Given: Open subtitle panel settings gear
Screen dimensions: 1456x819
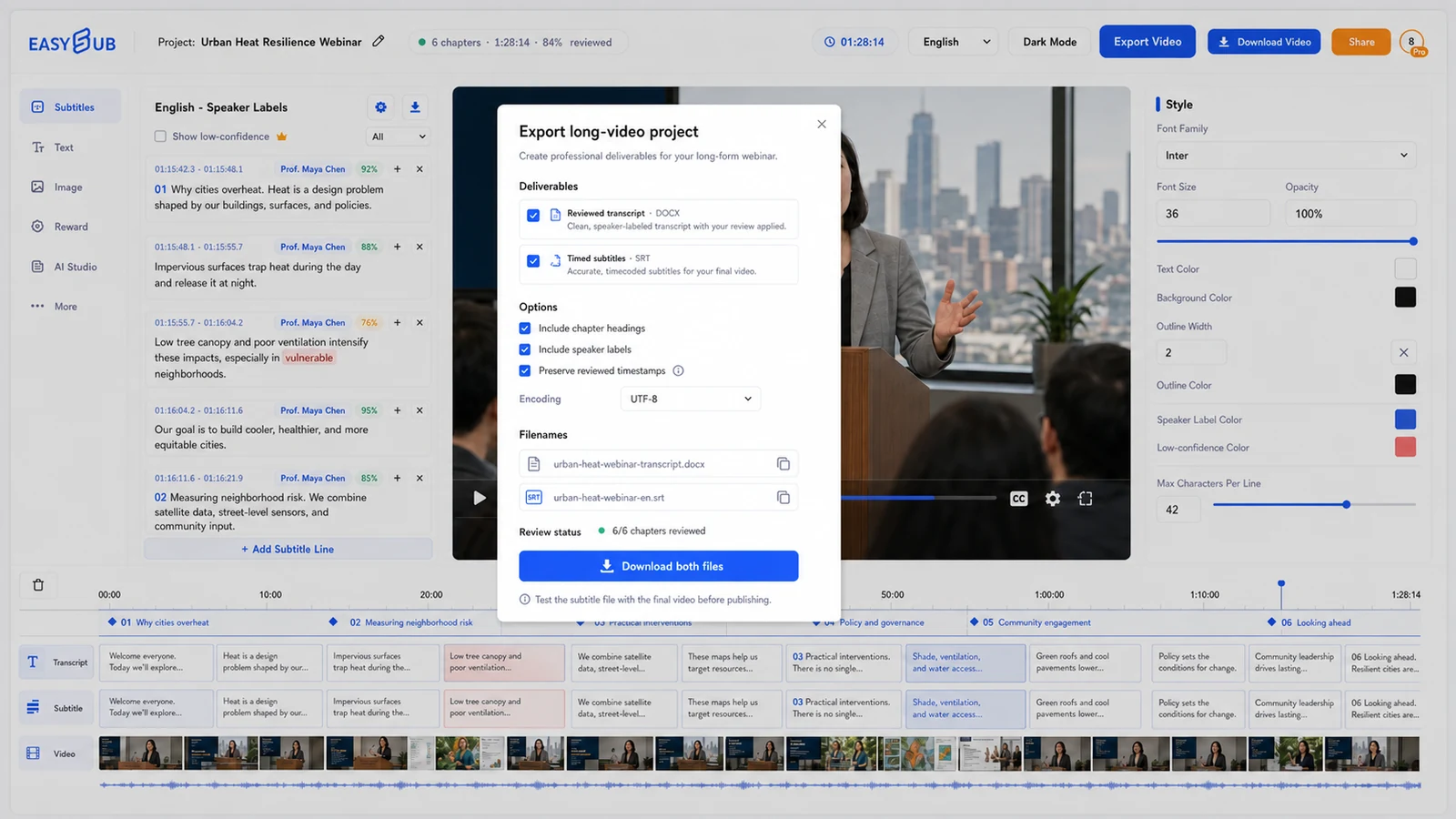Looking at the screenshot, I should [380, 107].
